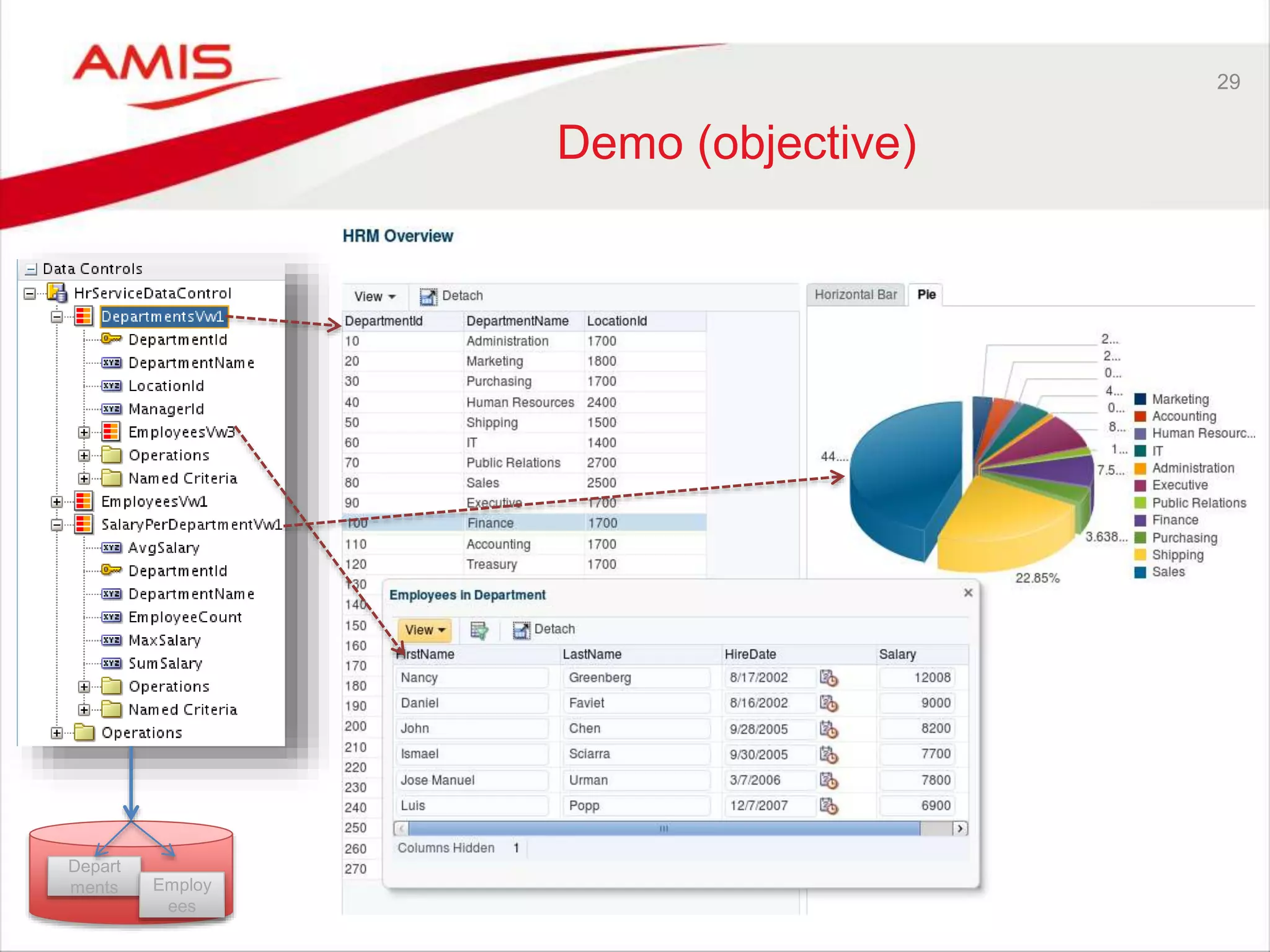Click Detach icon in departments table toolbar
Screen dimensions: 1270x952
[x=428, y=296]
